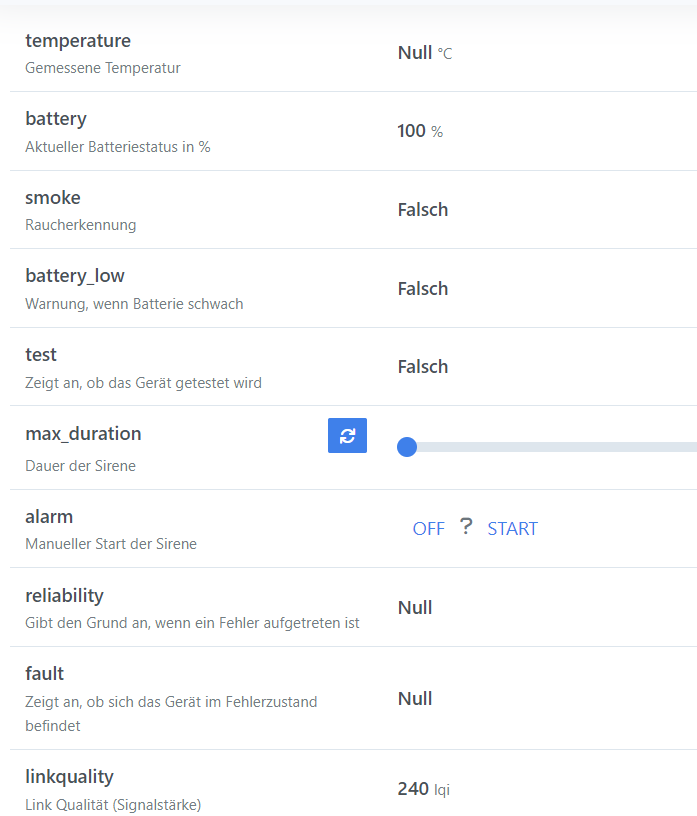
Task: Click the grey max_duration slider track
Action: pyautogui.click(x=557, y=447)
